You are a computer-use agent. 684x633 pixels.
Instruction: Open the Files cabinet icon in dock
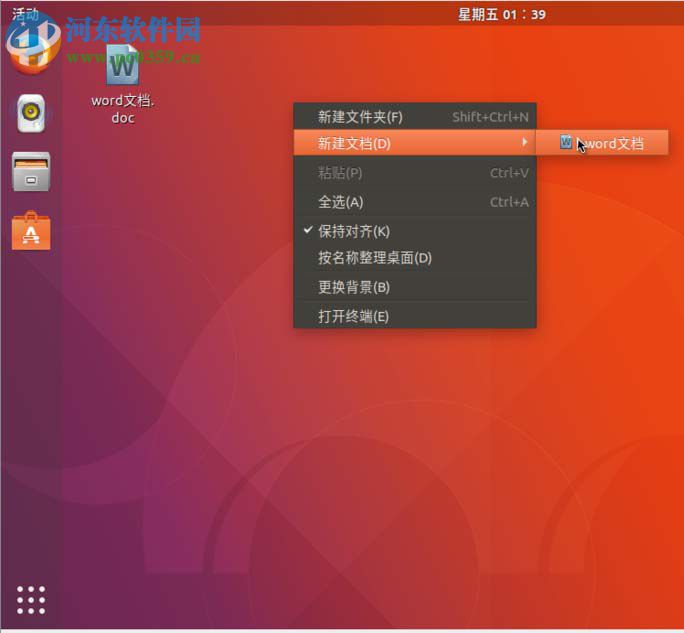(31, 171)
